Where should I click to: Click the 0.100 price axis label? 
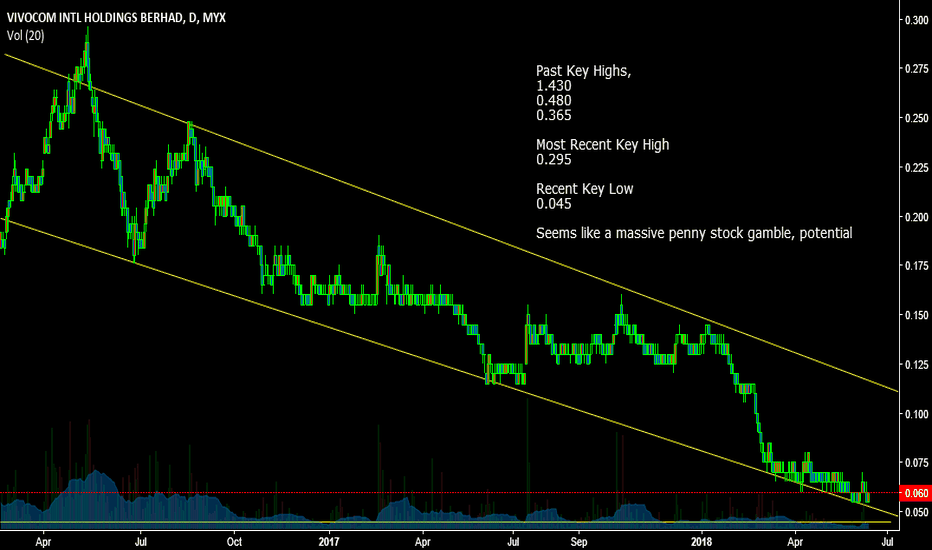[917, 414]
